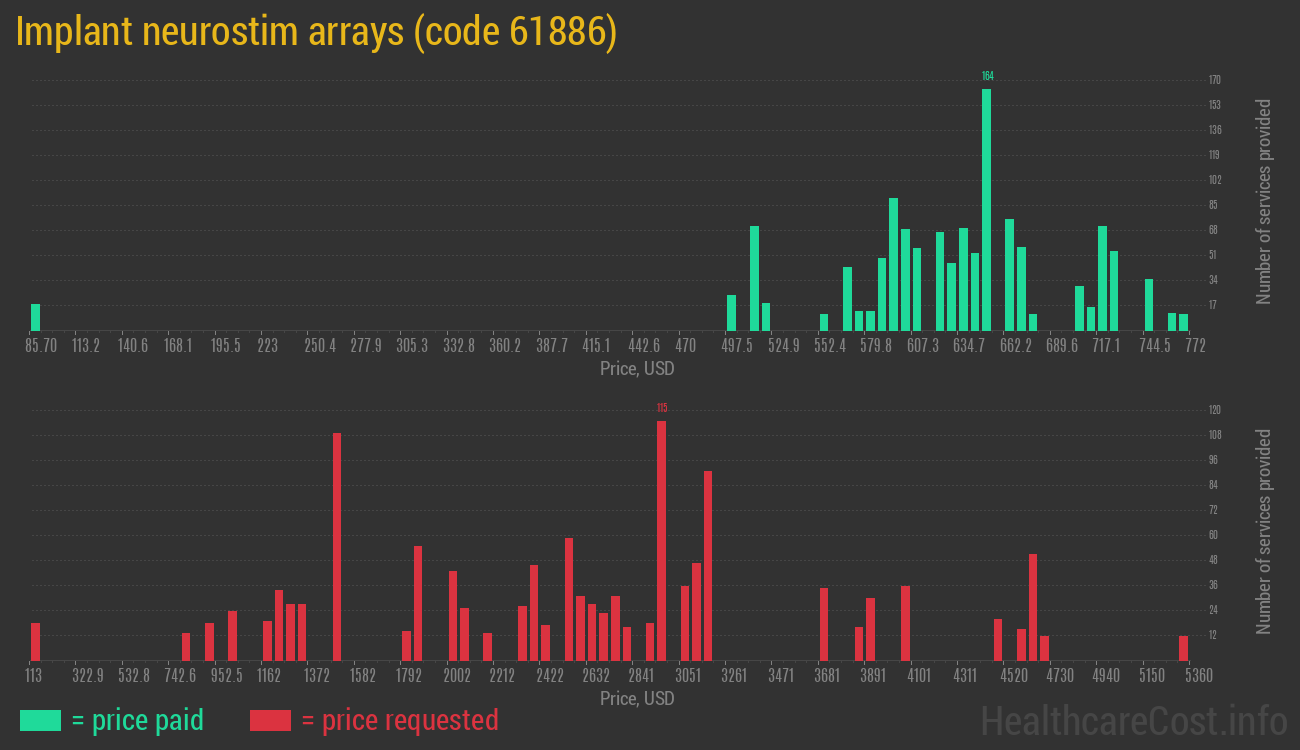Click the red bar at price 113
1300x750 pixels.
[35, 640]
